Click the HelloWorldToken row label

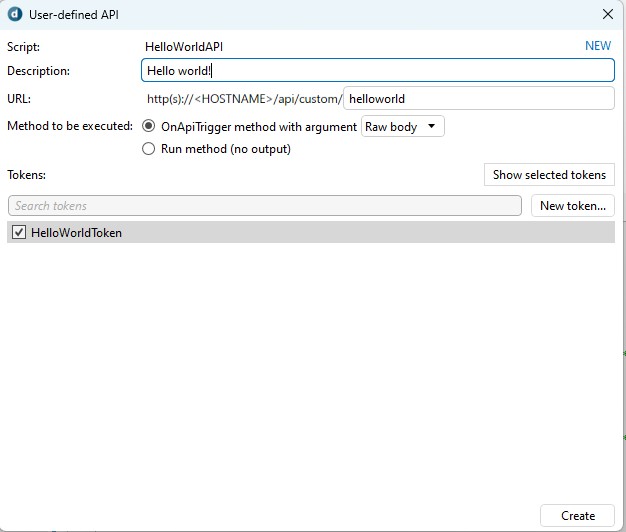[x=76, y=233]
